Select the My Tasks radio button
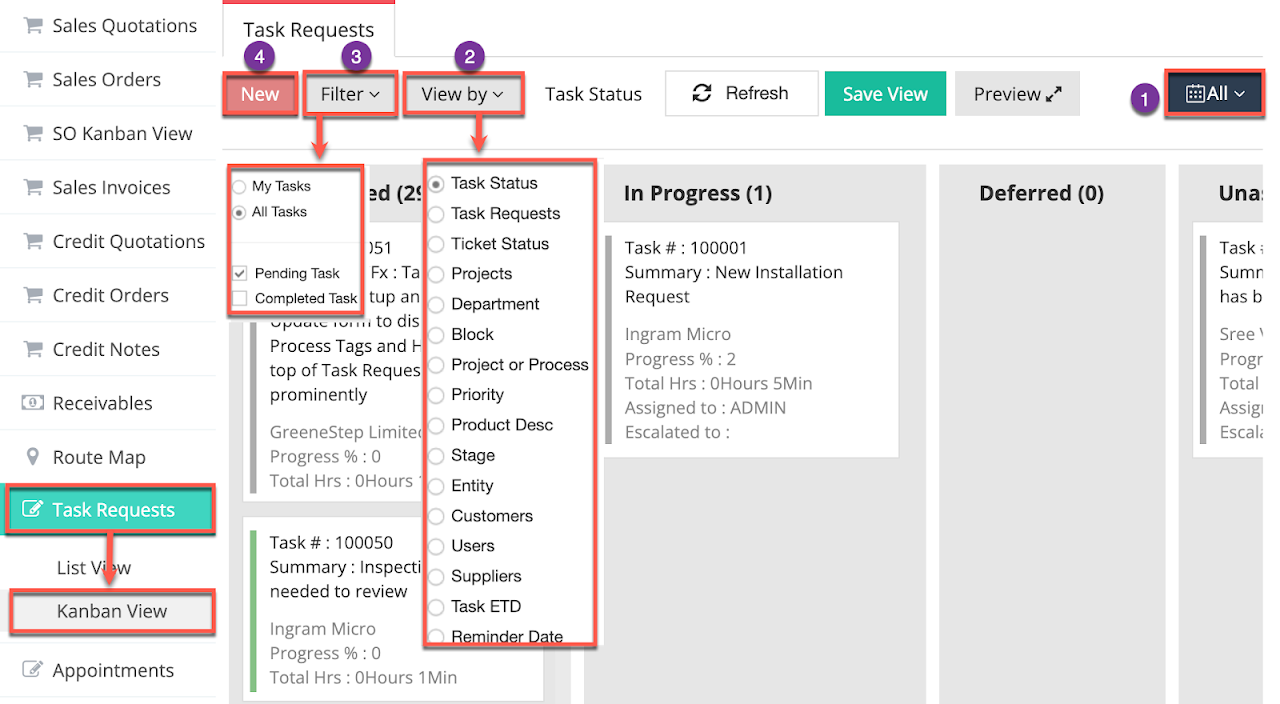1280x704 pixels. [x=239, y=187]
